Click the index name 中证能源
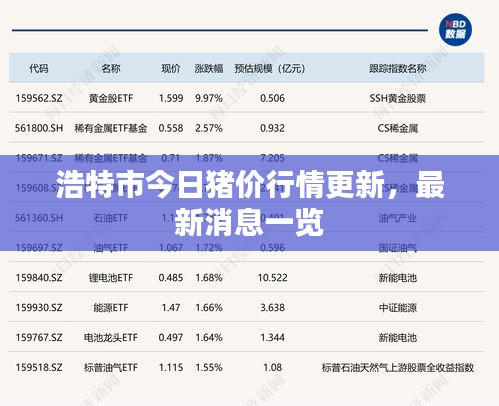Image resolution: width=499 pixels, height=406 pixels. click(x=398, y=308)
